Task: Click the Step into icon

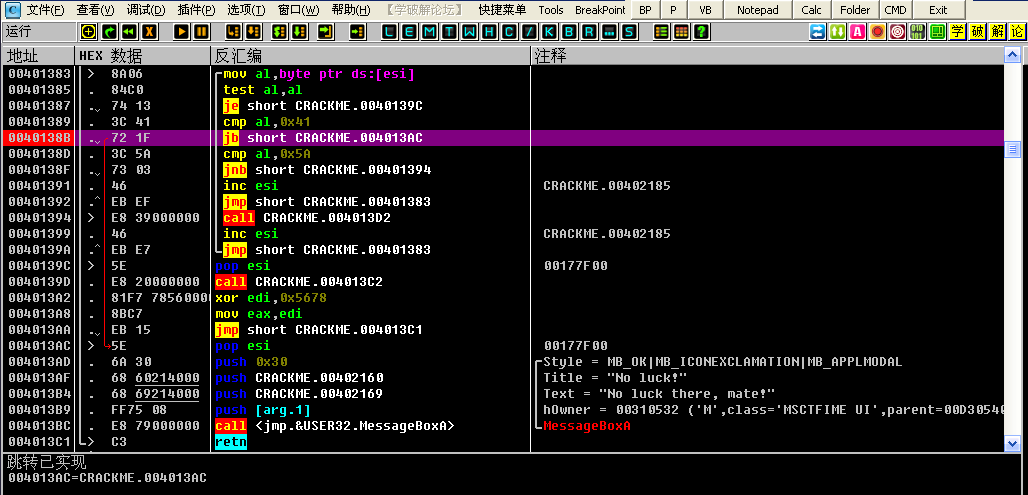Action: point(233,31)
